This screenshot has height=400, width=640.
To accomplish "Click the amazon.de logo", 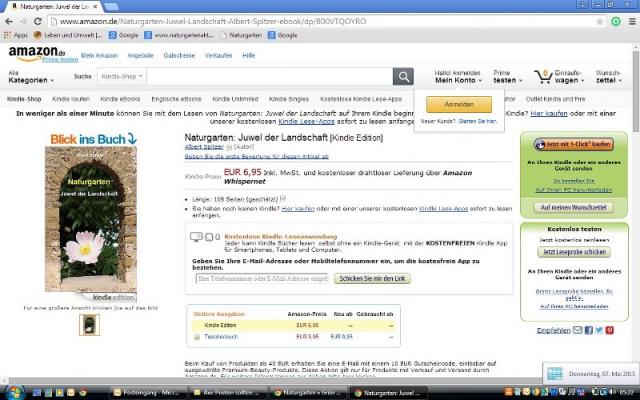I will click(x=36, y=53).
